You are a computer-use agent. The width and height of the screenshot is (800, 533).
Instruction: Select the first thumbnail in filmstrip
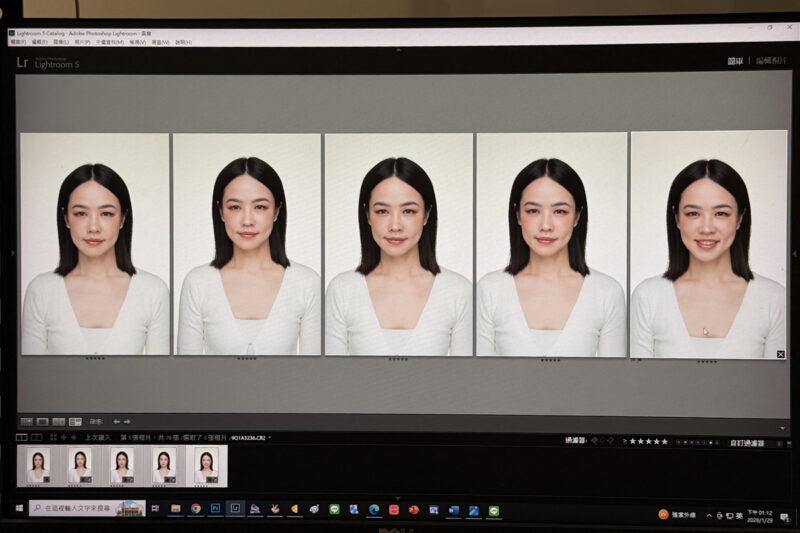(38, 464)
